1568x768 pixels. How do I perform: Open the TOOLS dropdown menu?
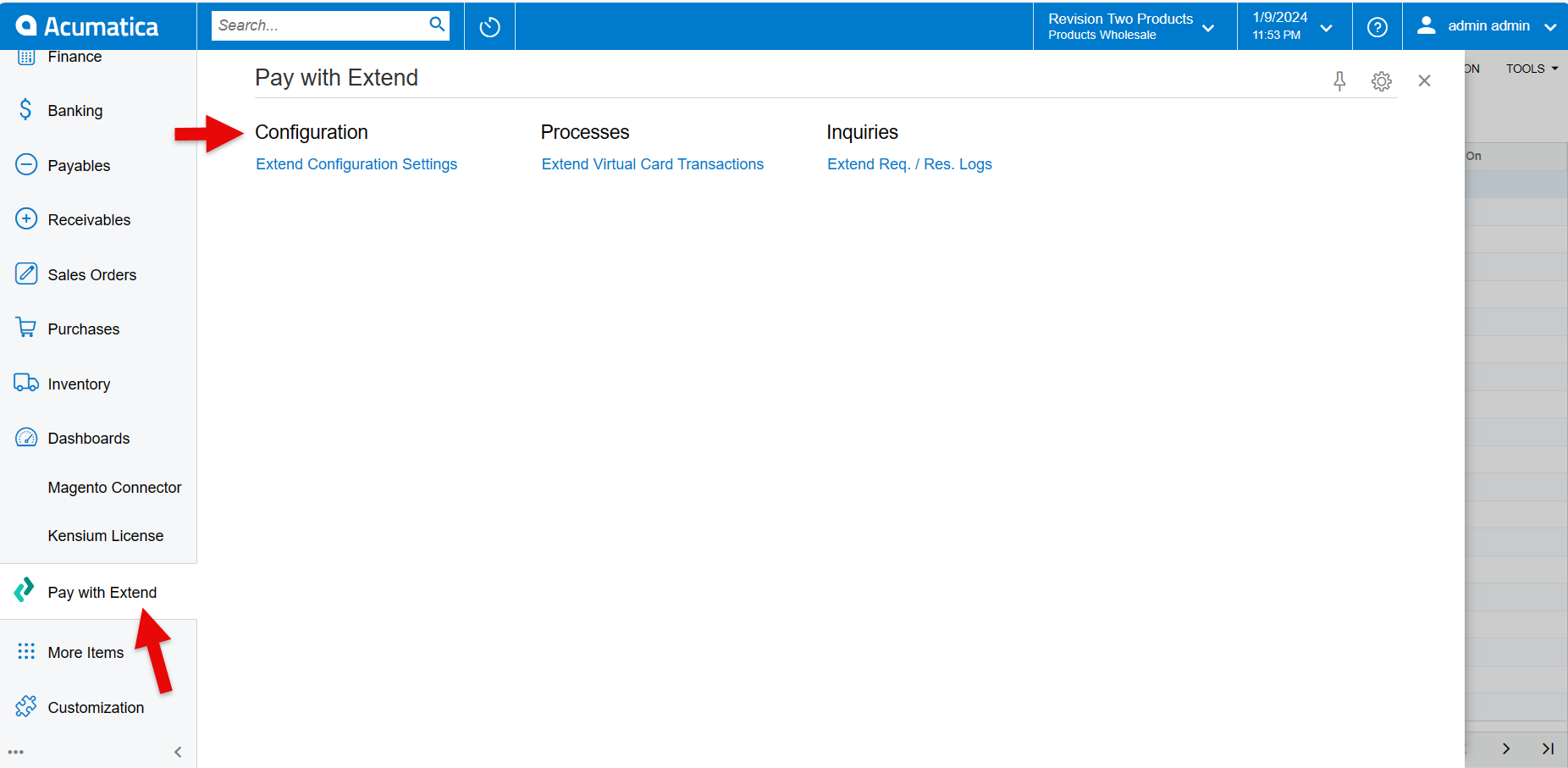click(1531, 69)
